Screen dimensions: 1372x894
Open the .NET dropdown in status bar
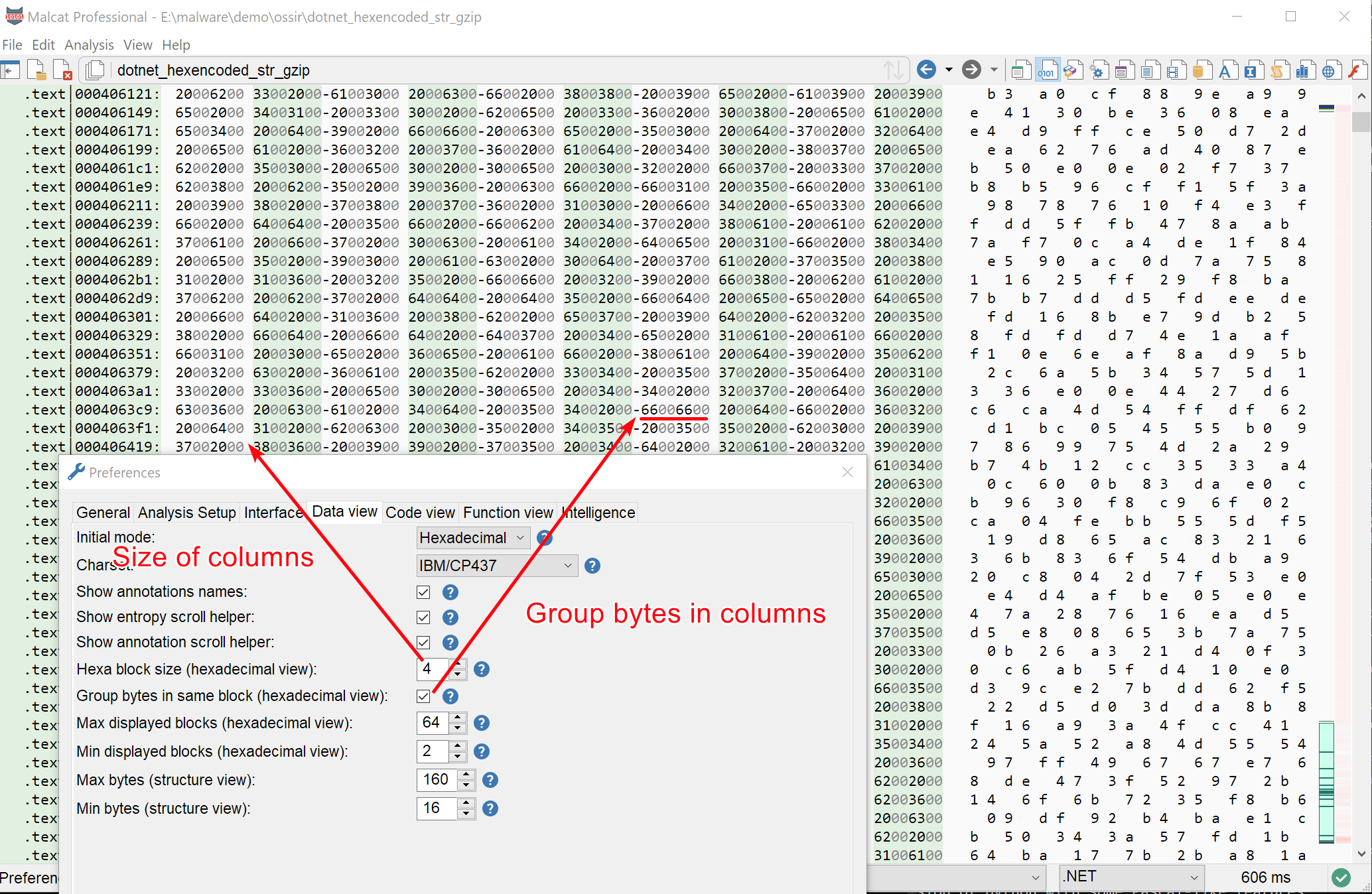click(1131, 877)
